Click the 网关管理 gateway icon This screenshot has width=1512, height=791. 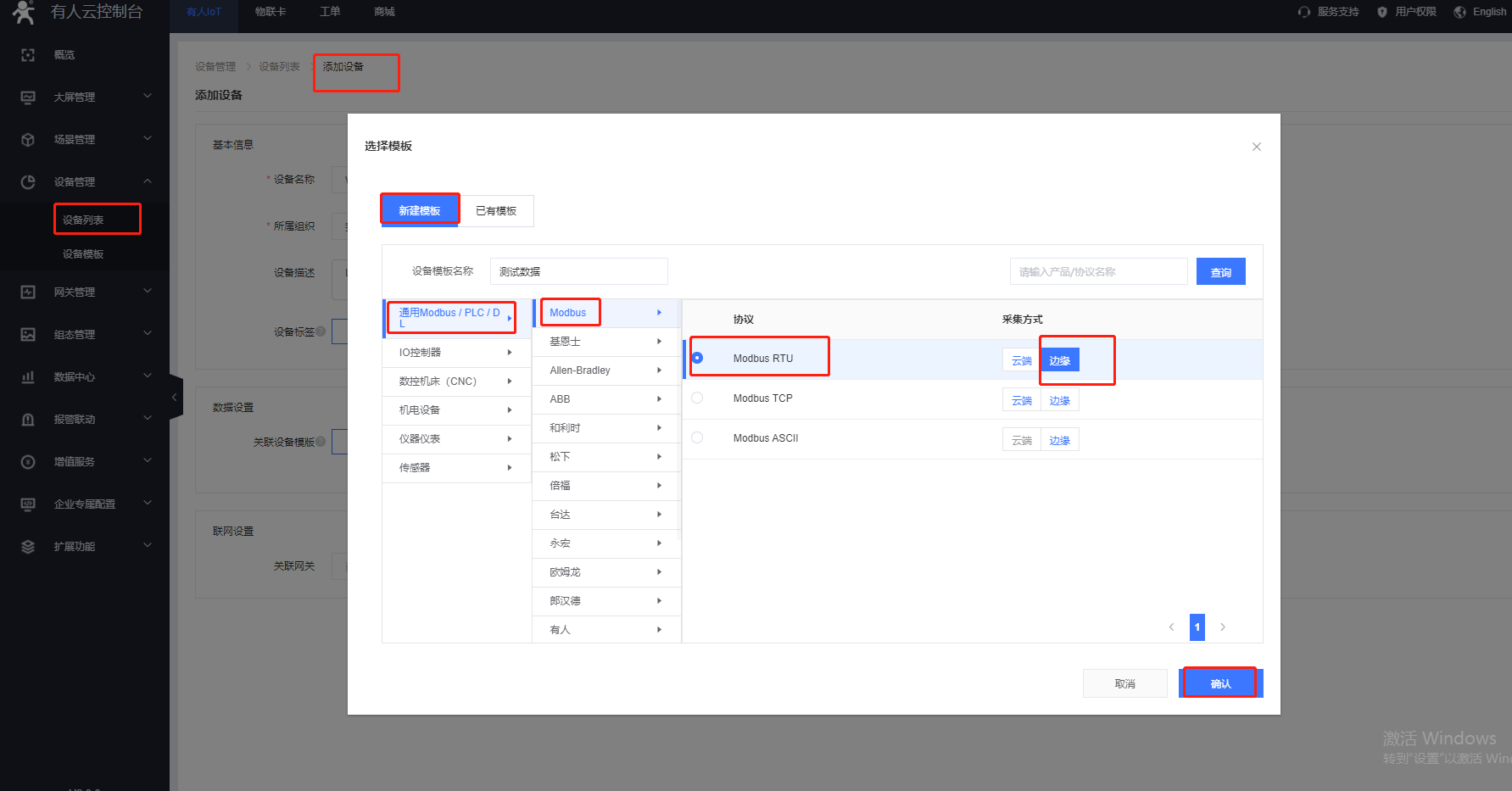click(x=28, y=292)
